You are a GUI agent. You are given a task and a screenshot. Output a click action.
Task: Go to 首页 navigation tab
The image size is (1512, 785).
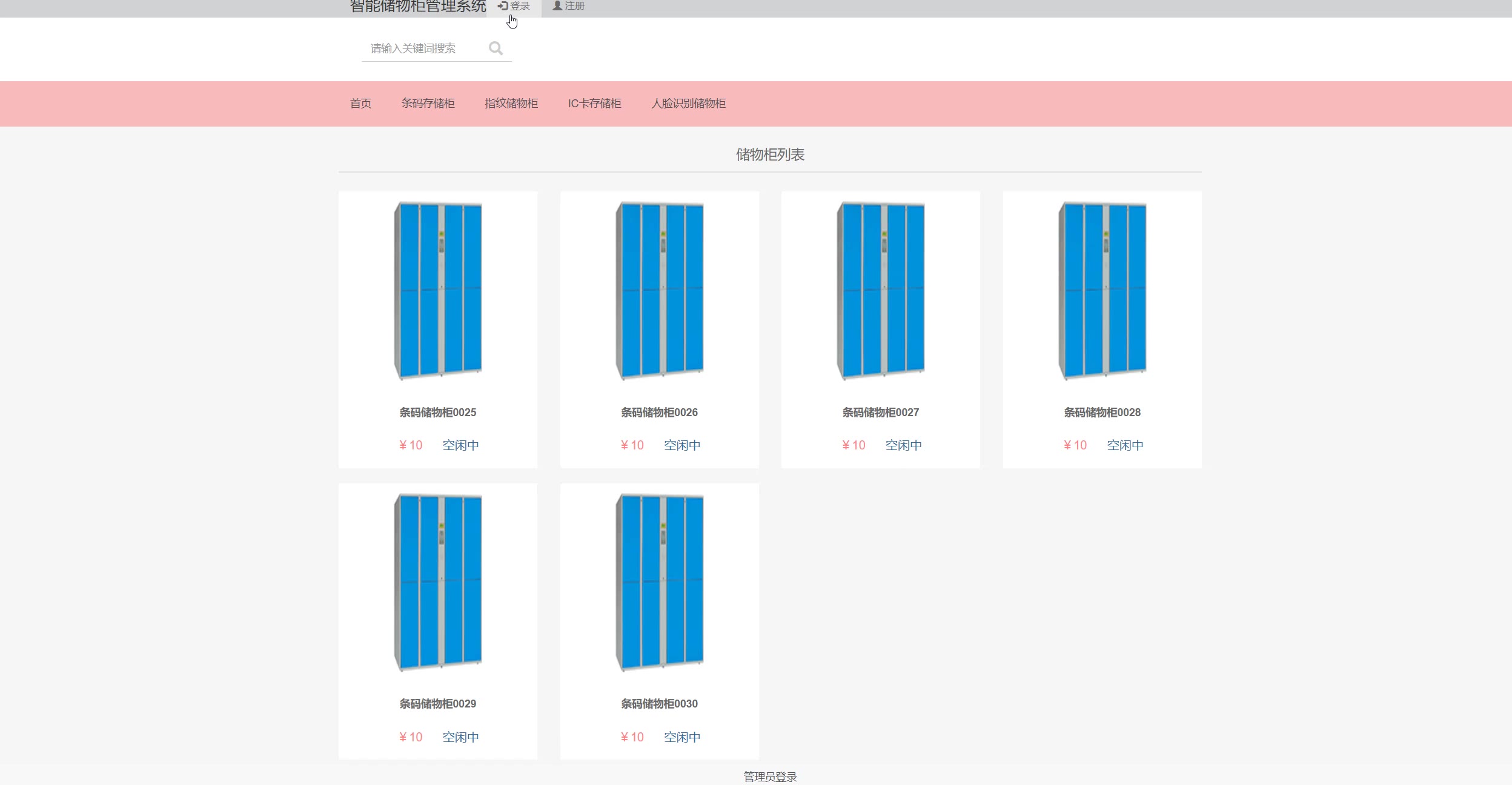coord(360,104)
